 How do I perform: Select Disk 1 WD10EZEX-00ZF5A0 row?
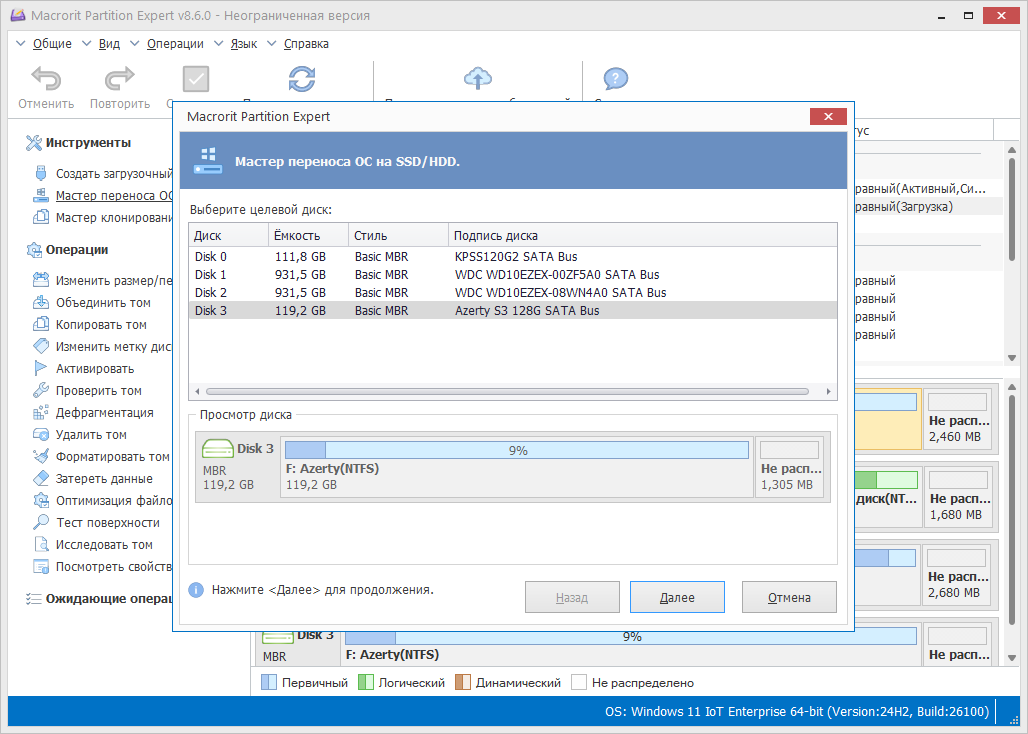coord(513,275)
